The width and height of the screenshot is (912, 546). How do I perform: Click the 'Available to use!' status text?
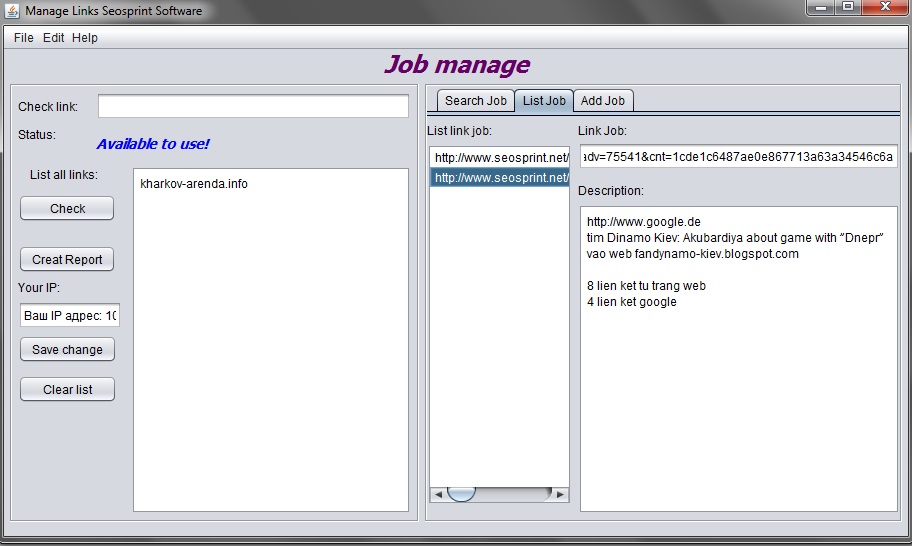point(153,144)
